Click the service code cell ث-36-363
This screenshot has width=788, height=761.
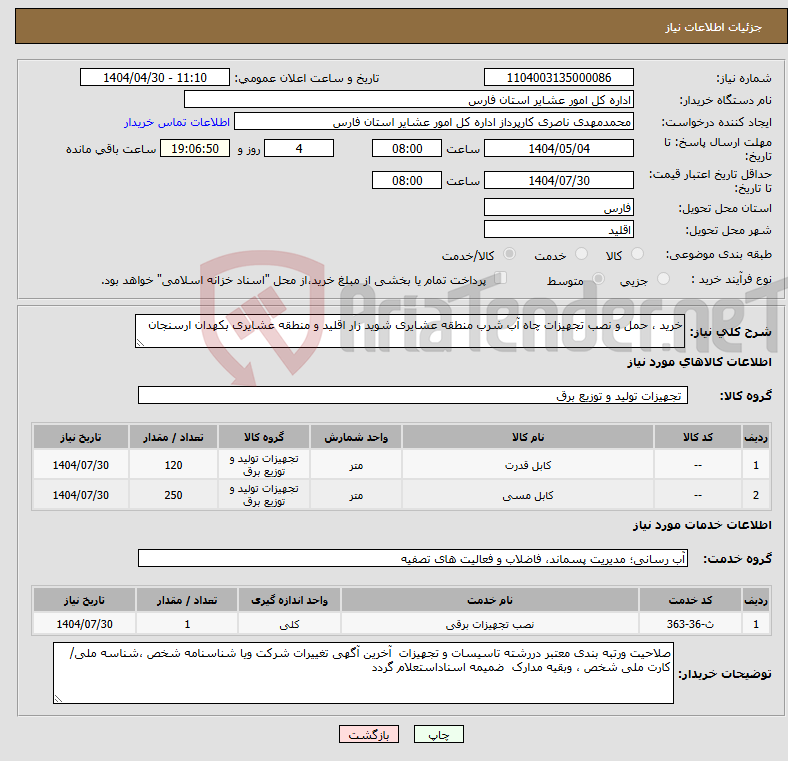point(690,624)
